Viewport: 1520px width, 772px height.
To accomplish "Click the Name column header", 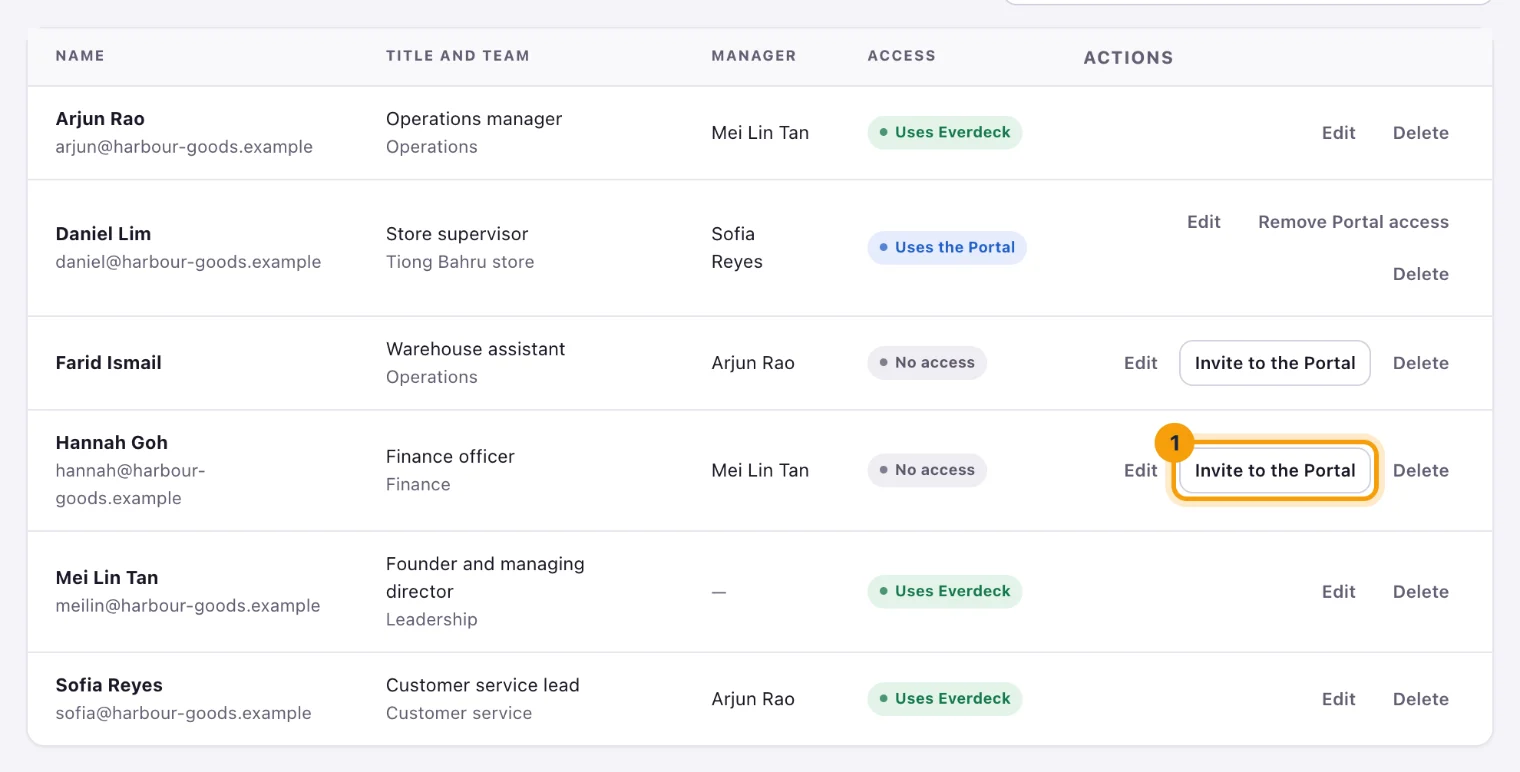I will 80,56.
